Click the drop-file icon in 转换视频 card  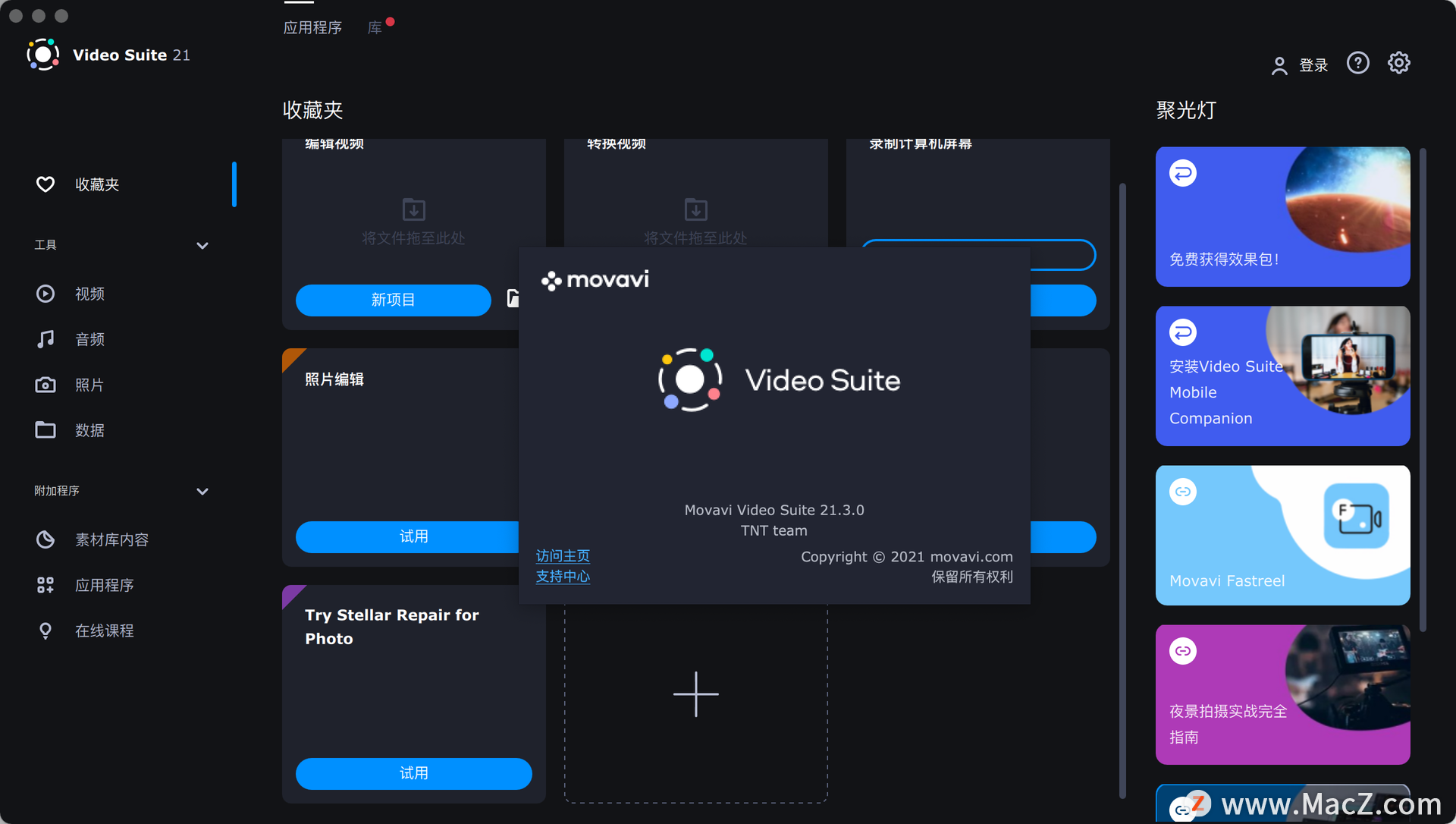(695, 209)
